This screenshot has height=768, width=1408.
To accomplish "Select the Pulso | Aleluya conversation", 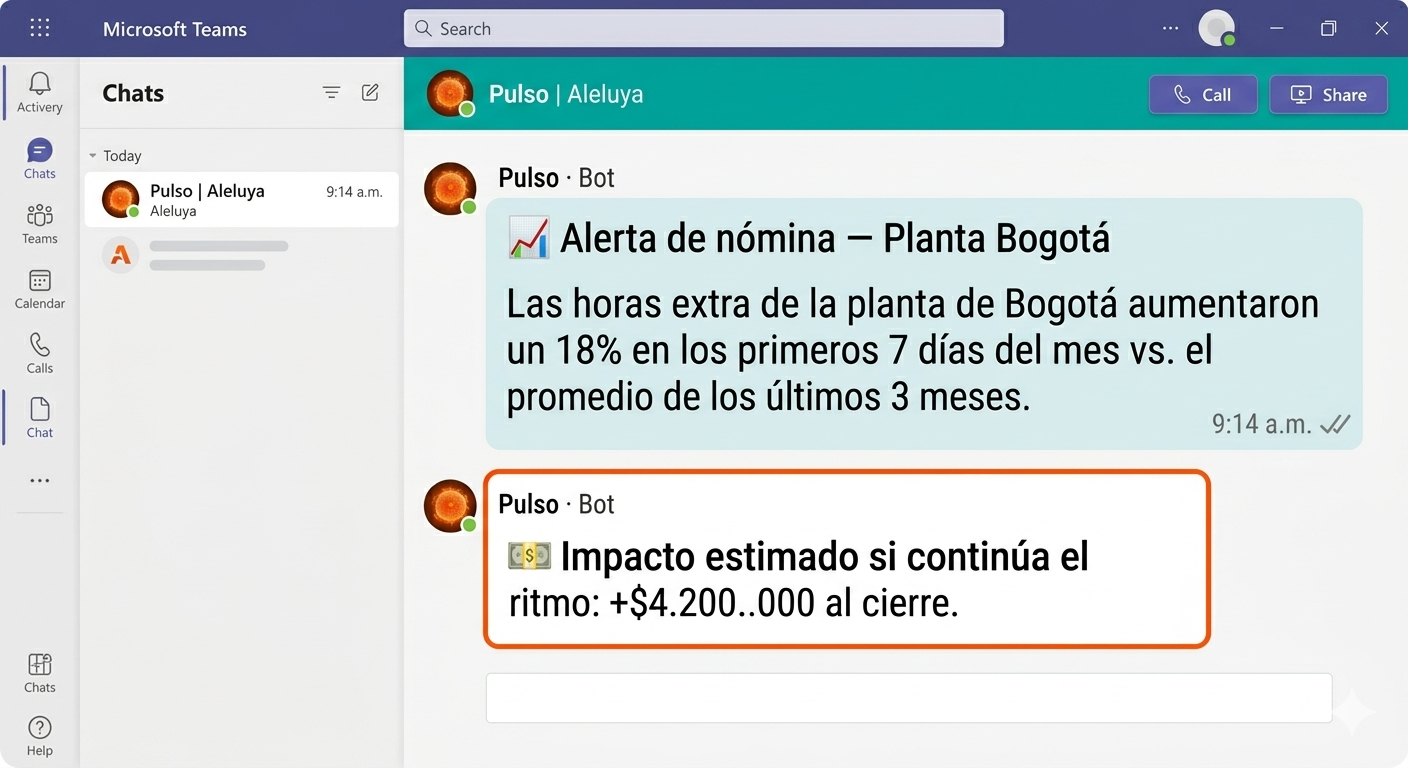I will pos(240,199).
